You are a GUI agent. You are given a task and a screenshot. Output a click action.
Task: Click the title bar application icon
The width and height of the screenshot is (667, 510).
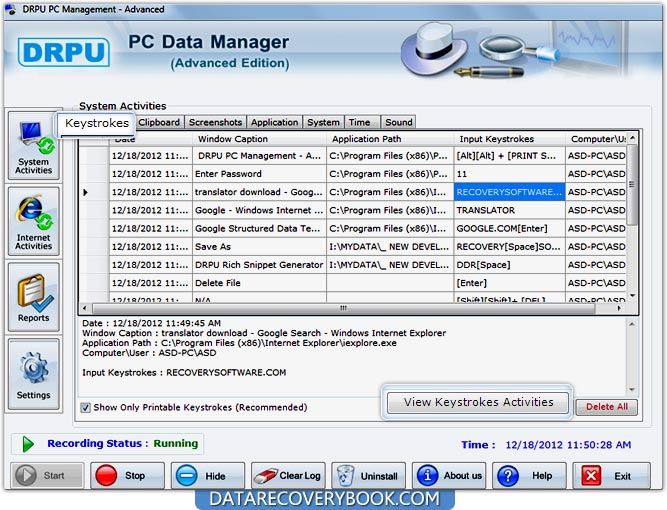(x=11, y=9)
